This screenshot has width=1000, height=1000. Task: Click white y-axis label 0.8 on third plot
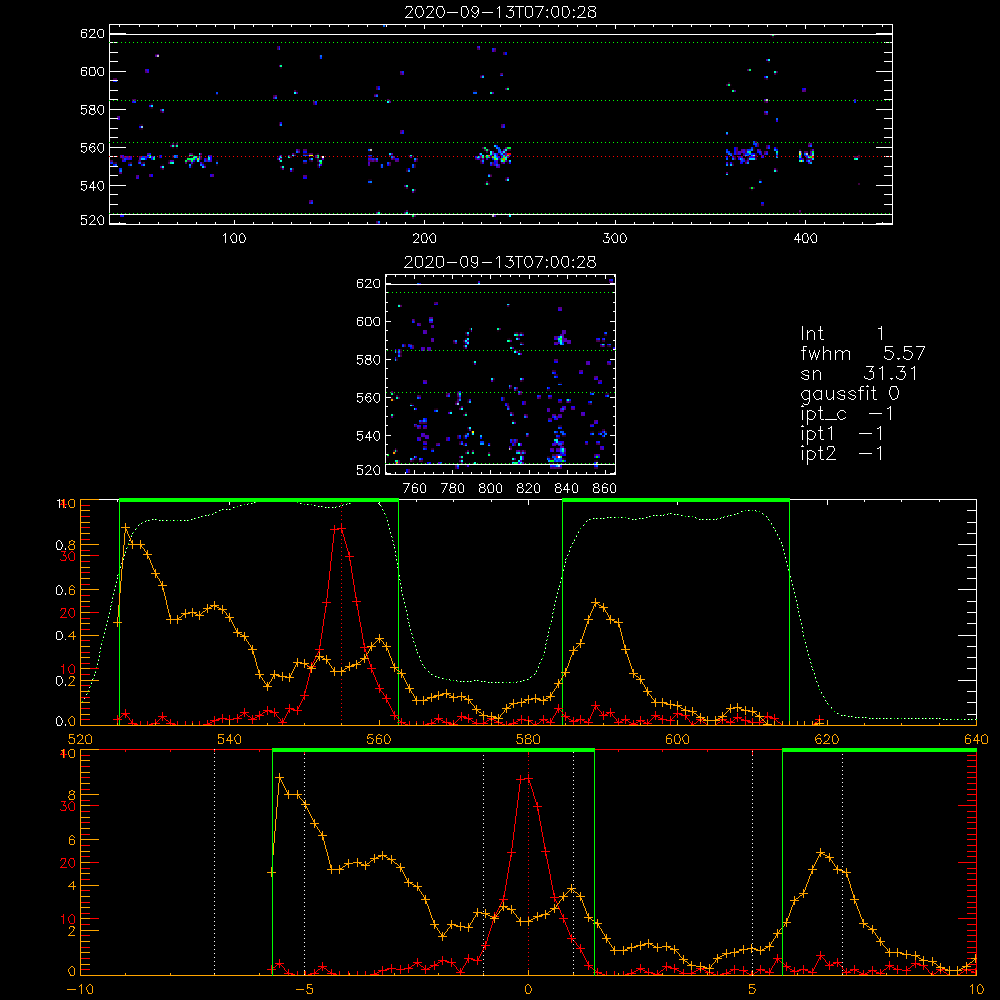tap(65, 545)
